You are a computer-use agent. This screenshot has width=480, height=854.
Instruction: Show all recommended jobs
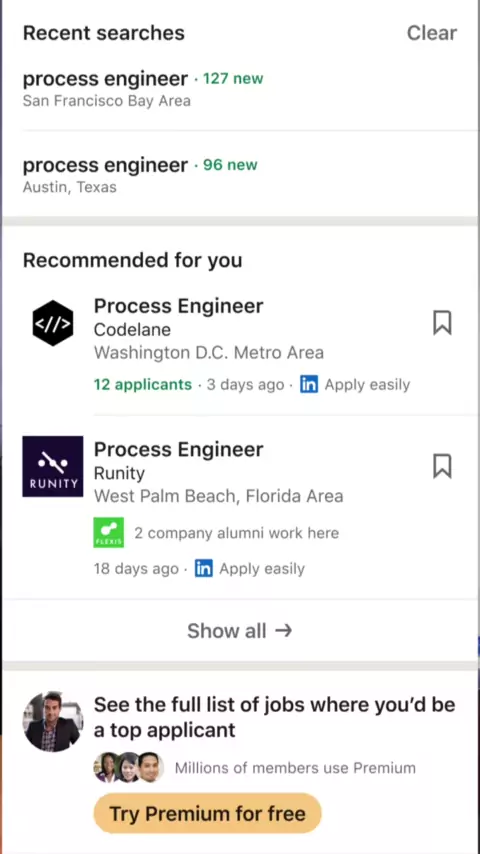240,631
